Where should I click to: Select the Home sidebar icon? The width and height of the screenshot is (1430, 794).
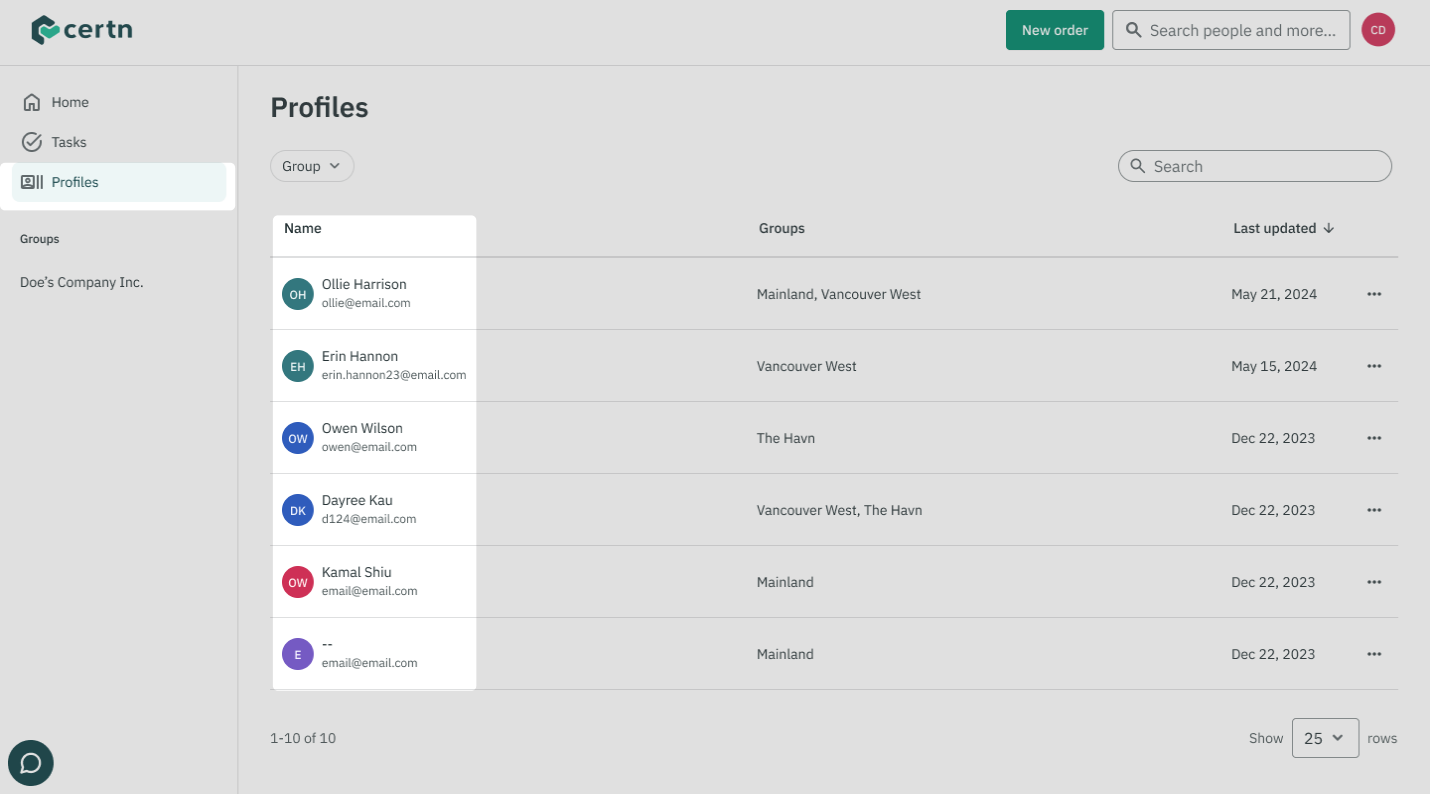31,102
